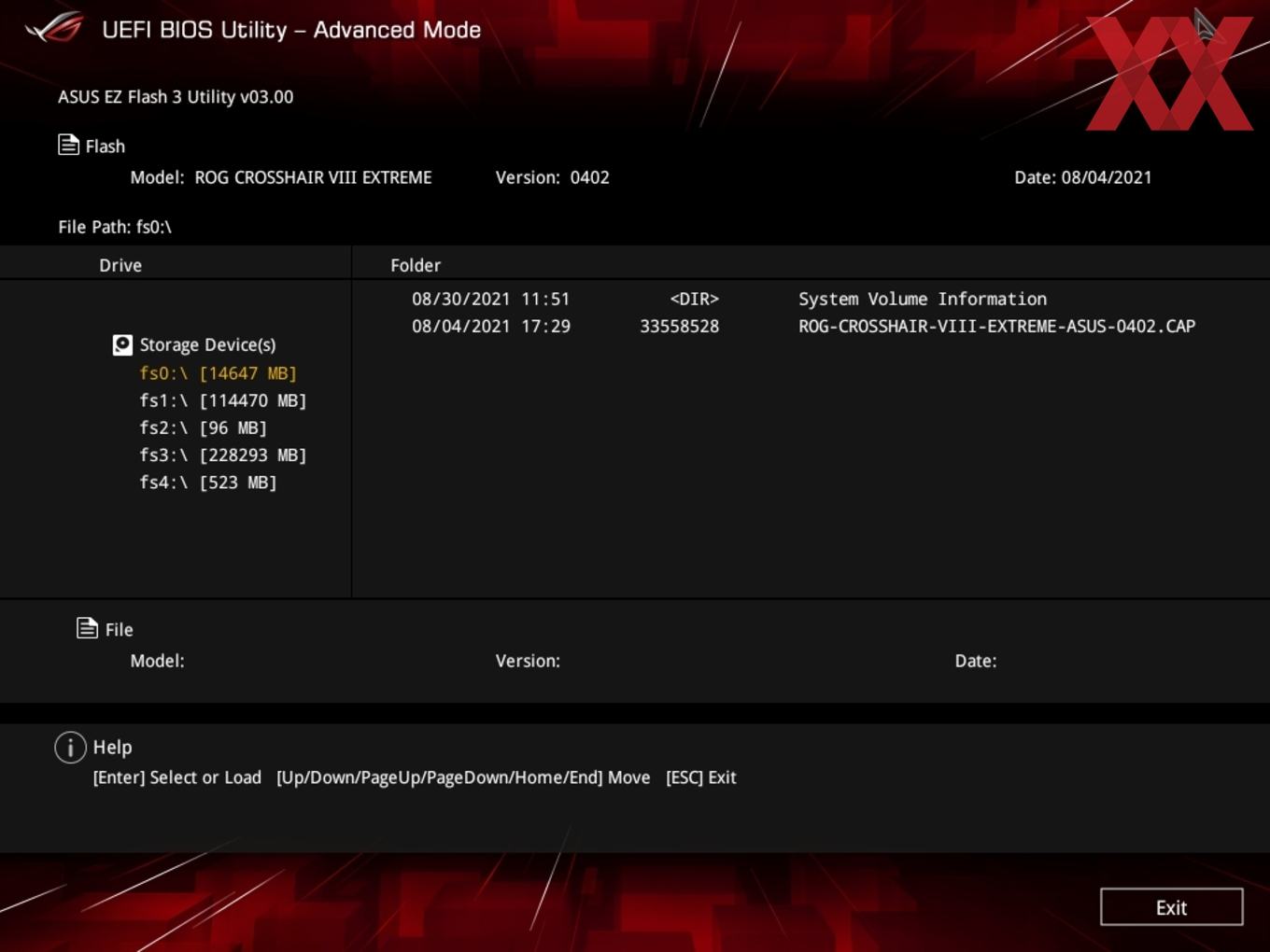Click the <DIR> marker

click(694, 299)
